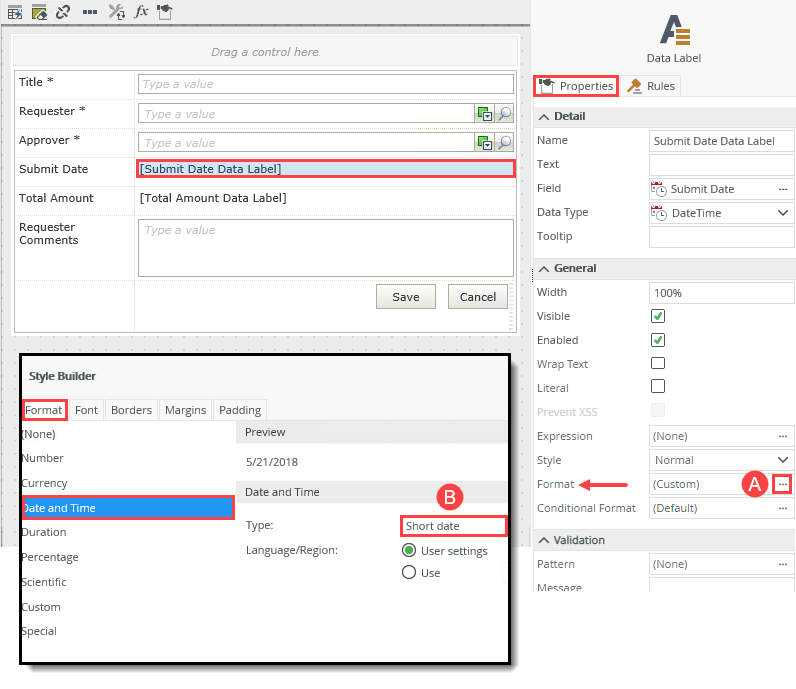796x689 pixels.
Task: Click the table with lightning bolt toolbar icon
Action: pyautogui.click(x=15, y=12)
